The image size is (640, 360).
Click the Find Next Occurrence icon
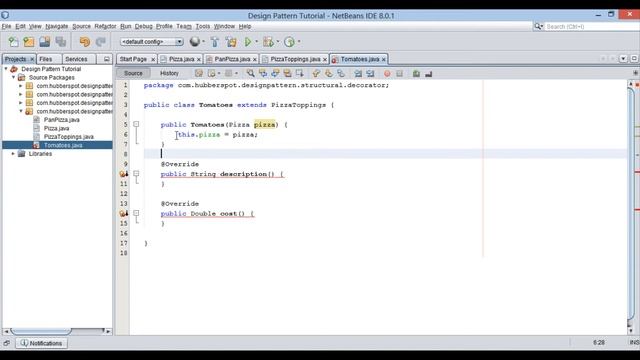point(275,73)
